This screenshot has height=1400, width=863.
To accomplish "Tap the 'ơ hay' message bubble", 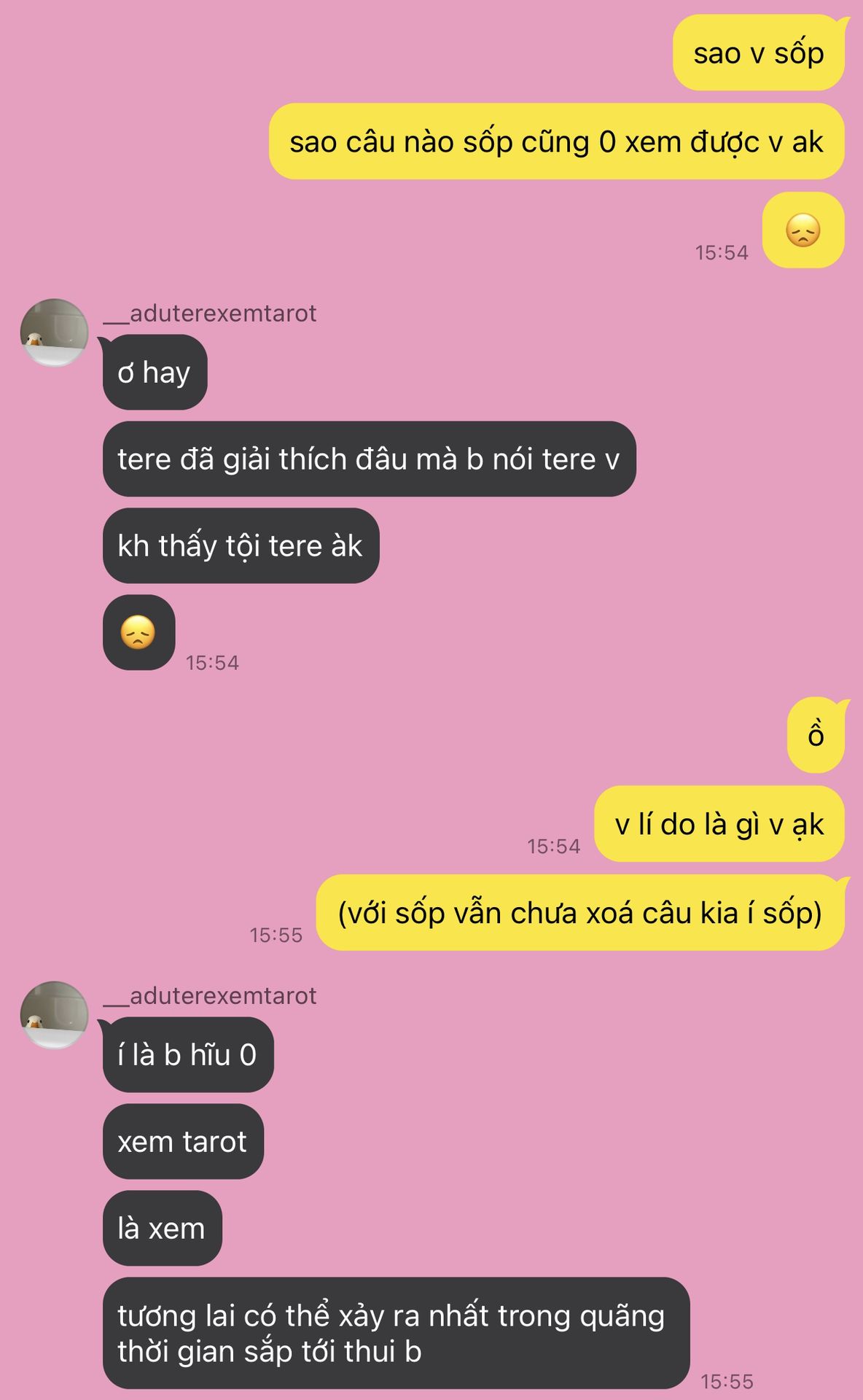I will (x=155, y=372).
